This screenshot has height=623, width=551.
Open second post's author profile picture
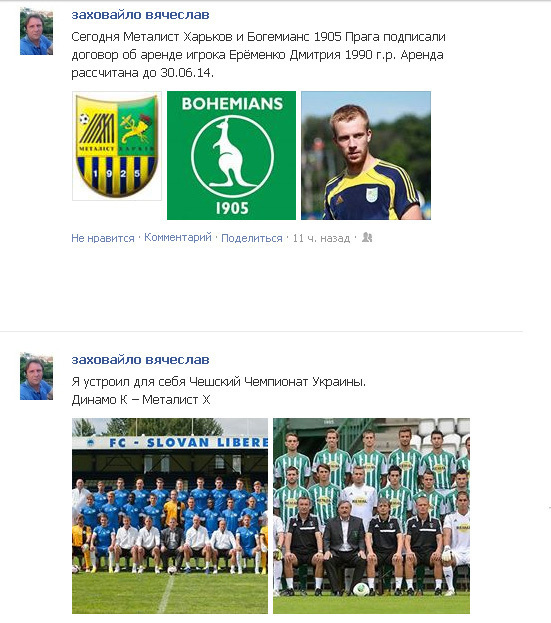click(37, 376)
